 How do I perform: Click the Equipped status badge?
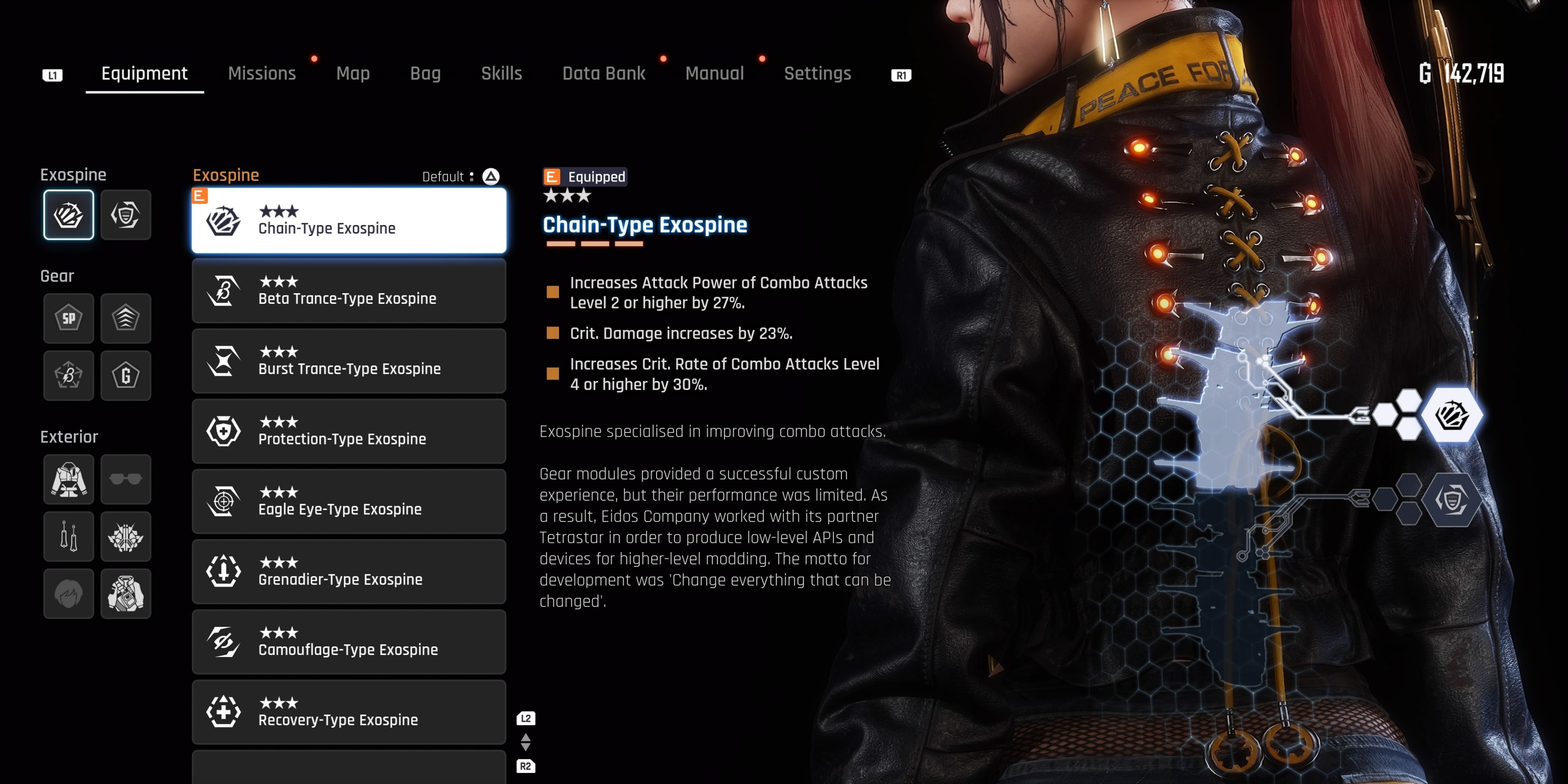coord(584,176)
